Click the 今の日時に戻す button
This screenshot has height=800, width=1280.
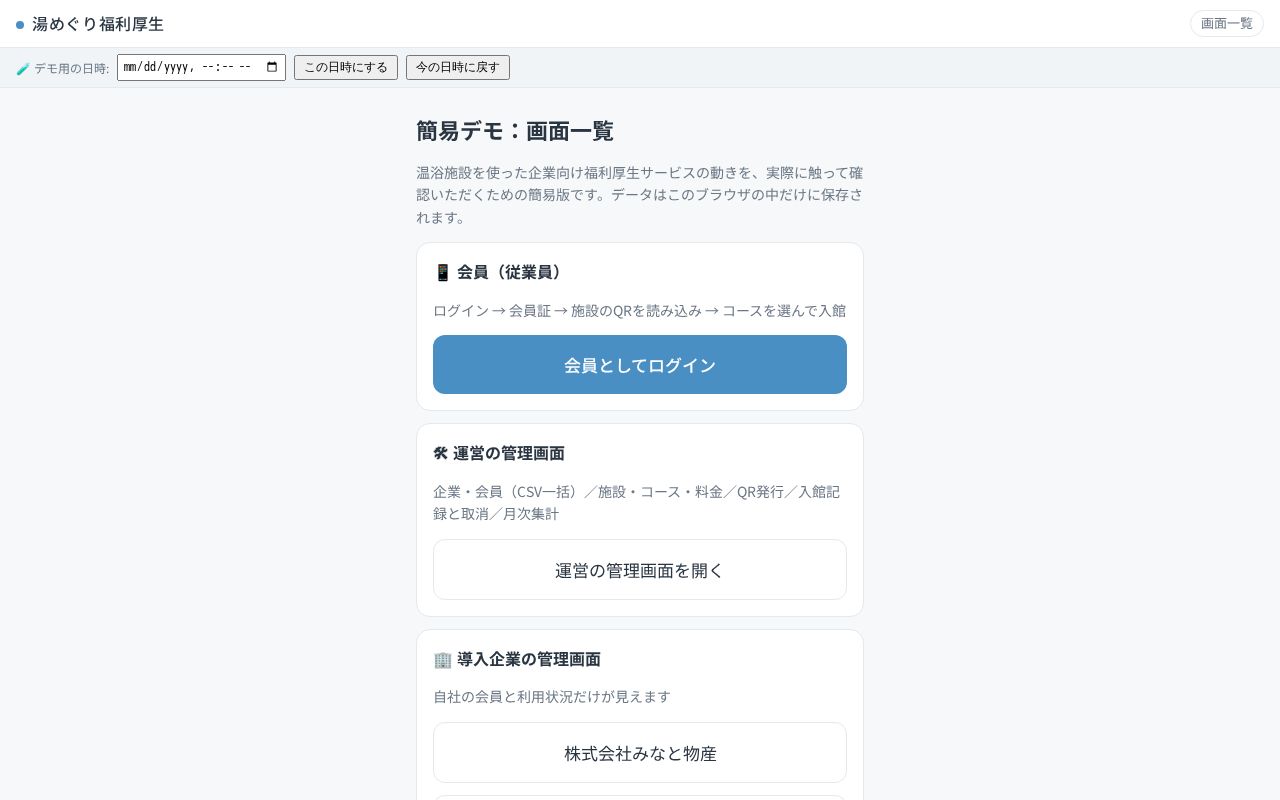pyautogui.click(x=458, y=67)
